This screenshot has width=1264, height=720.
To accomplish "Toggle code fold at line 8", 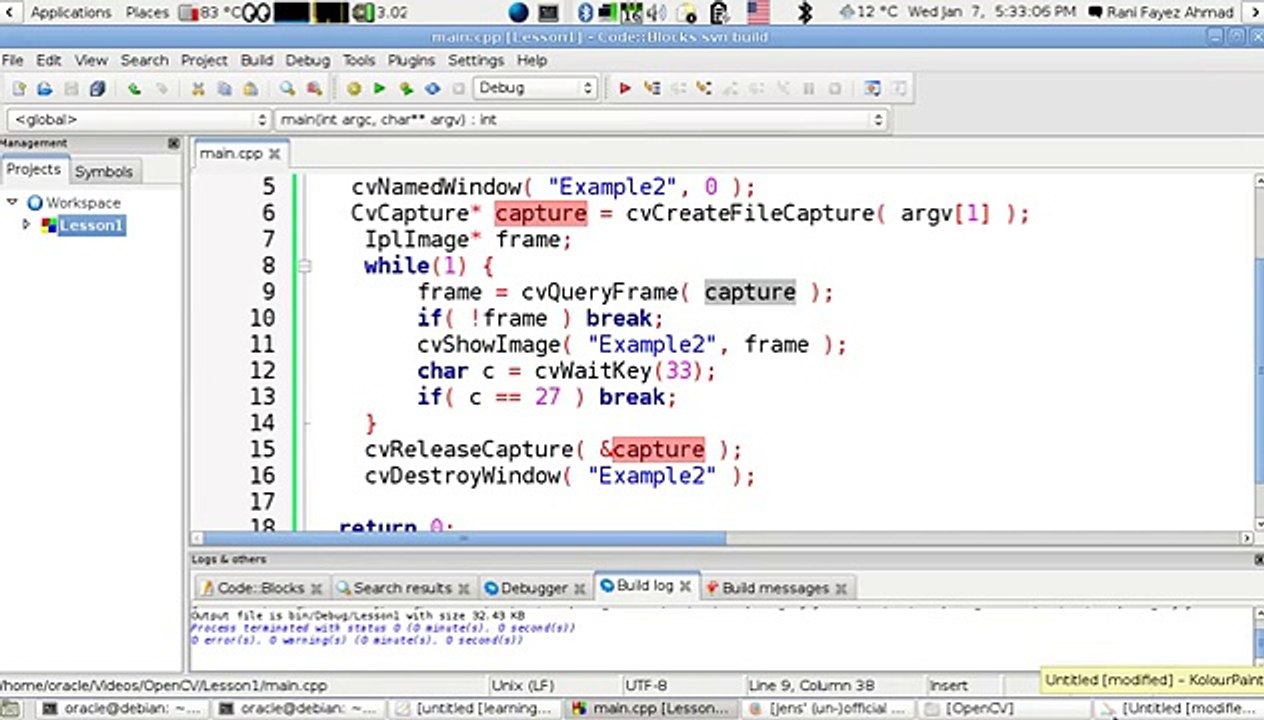I will [305, 266].
